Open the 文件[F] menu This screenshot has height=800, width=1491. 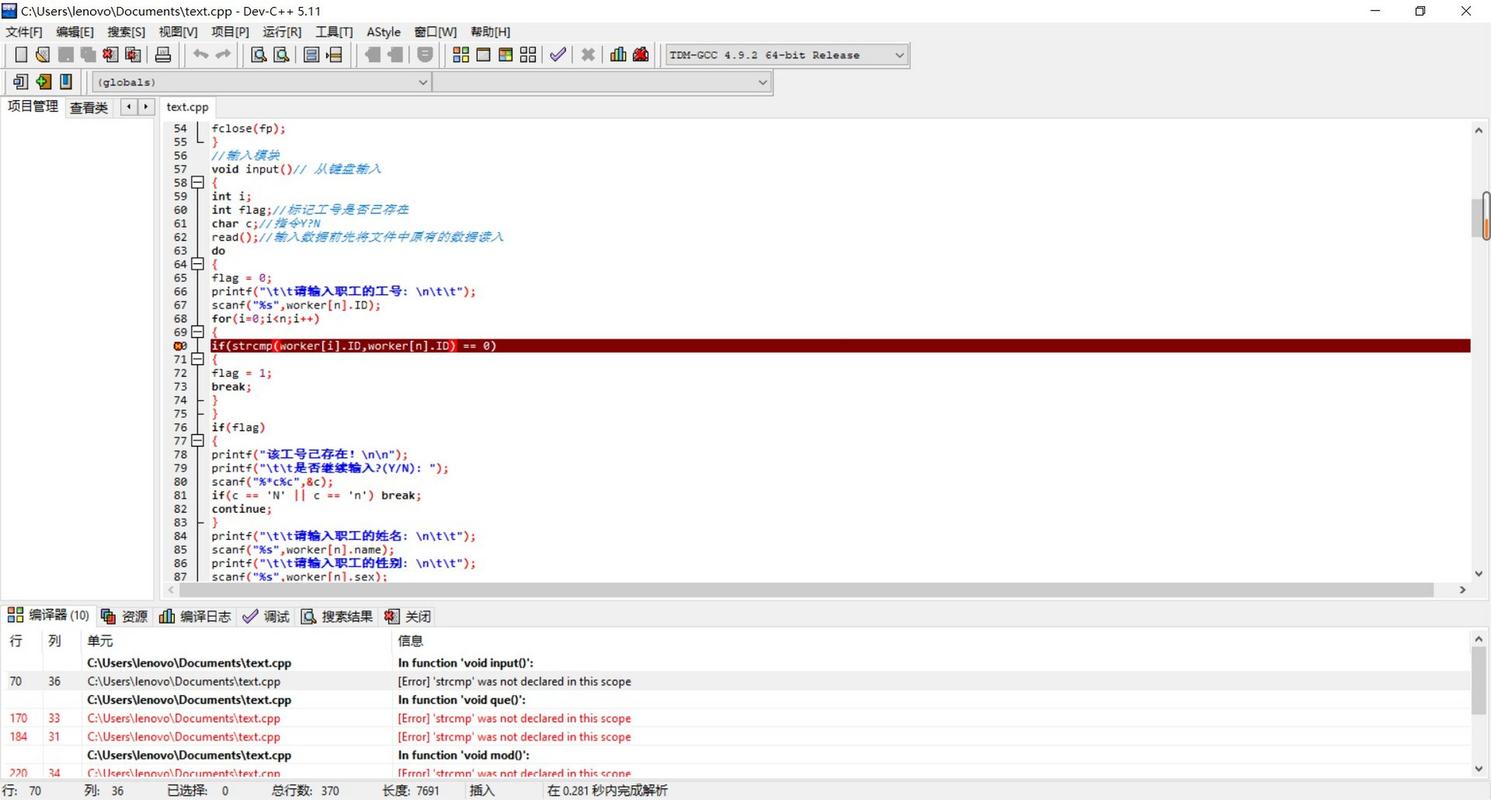point(24,32)
